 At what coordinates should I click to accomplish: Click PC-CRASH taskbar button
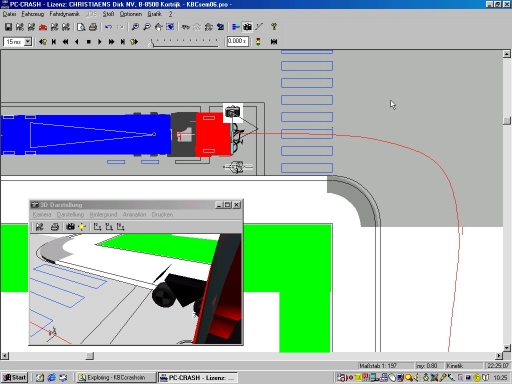(197, 378)
